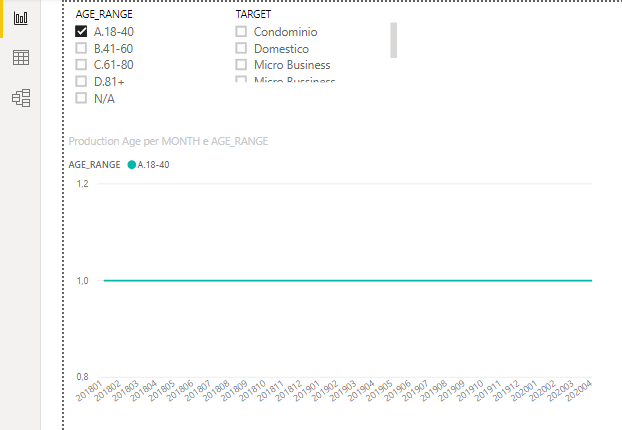Click the 201801 x-axis label
Image resolution: width=622 pixels, height=430 pixels.
click(90, 391)
